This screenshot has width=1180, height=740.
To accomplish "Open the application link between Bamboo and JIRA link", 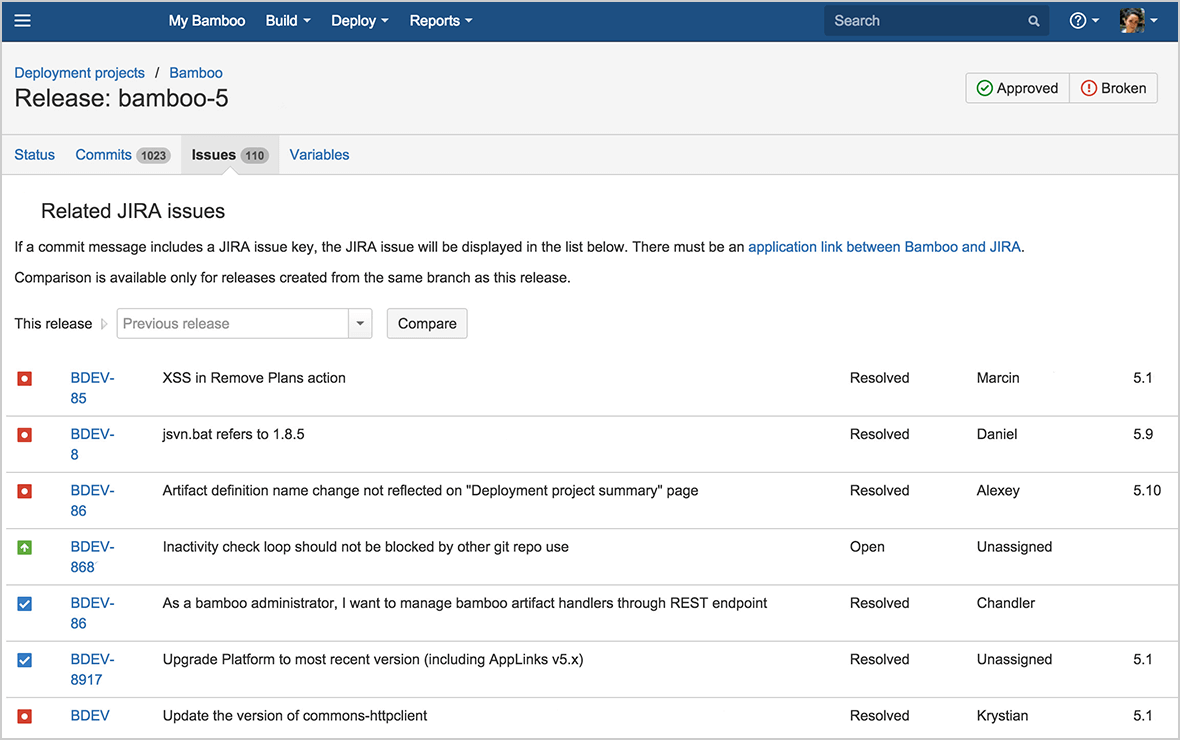I will 884,246.
